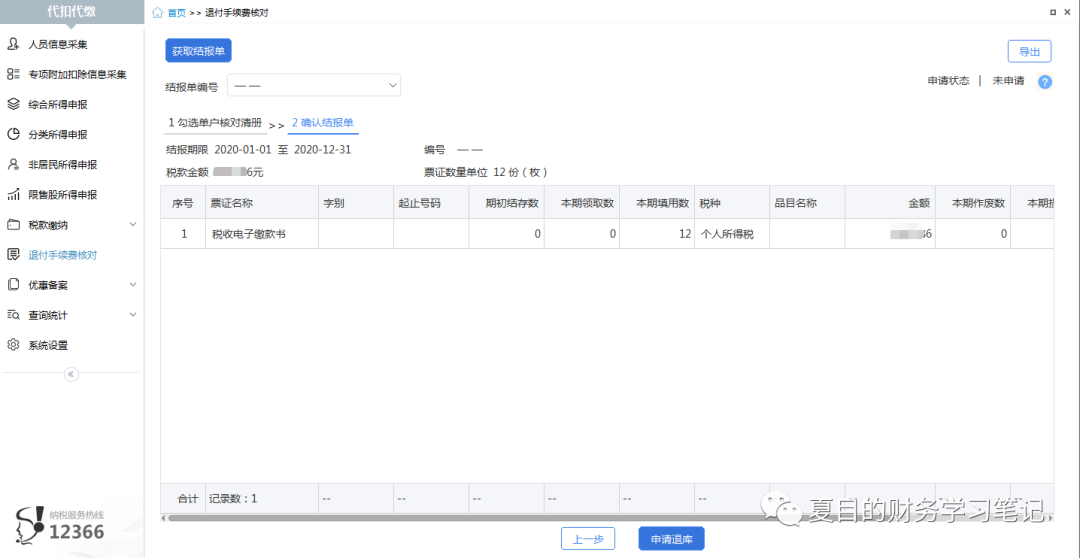Click the 本期作废数 column header
The image size is (1080, 558).
973,203
